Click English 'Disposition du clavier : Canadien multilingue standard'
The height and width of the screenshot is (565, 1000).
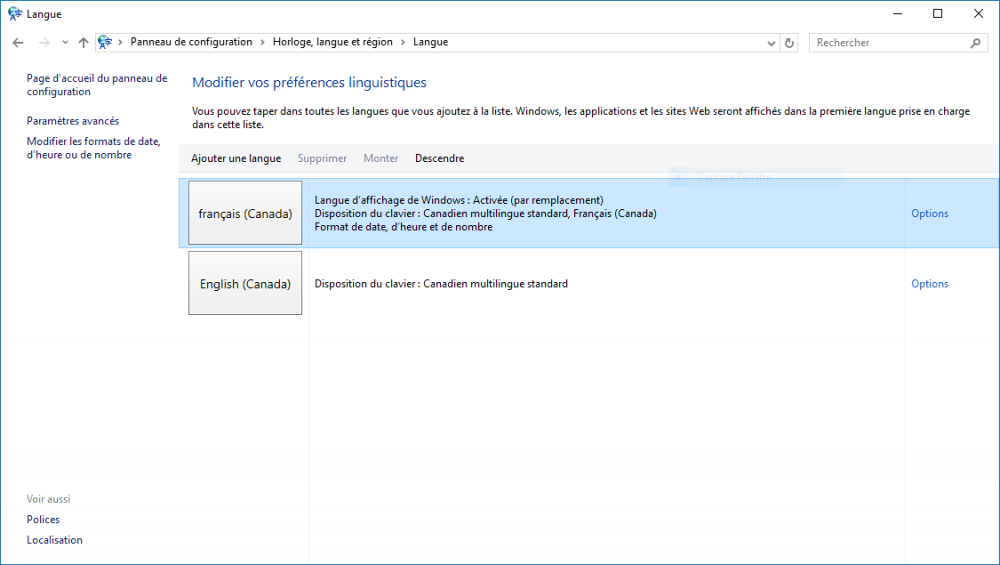[441, 284]
